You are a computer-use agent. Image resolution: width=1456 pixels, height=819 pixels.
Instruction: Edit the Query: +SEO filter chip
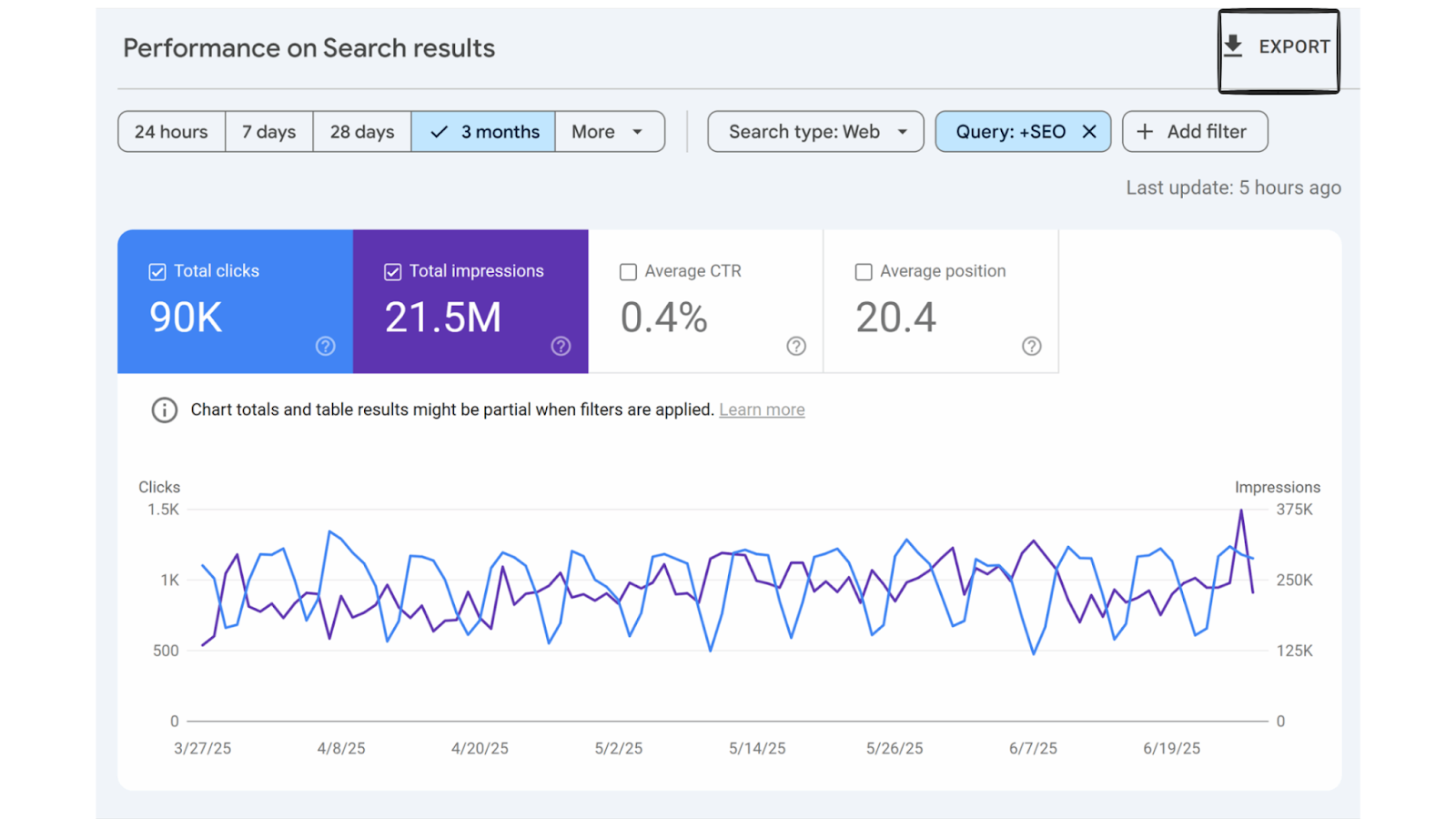1009,132
